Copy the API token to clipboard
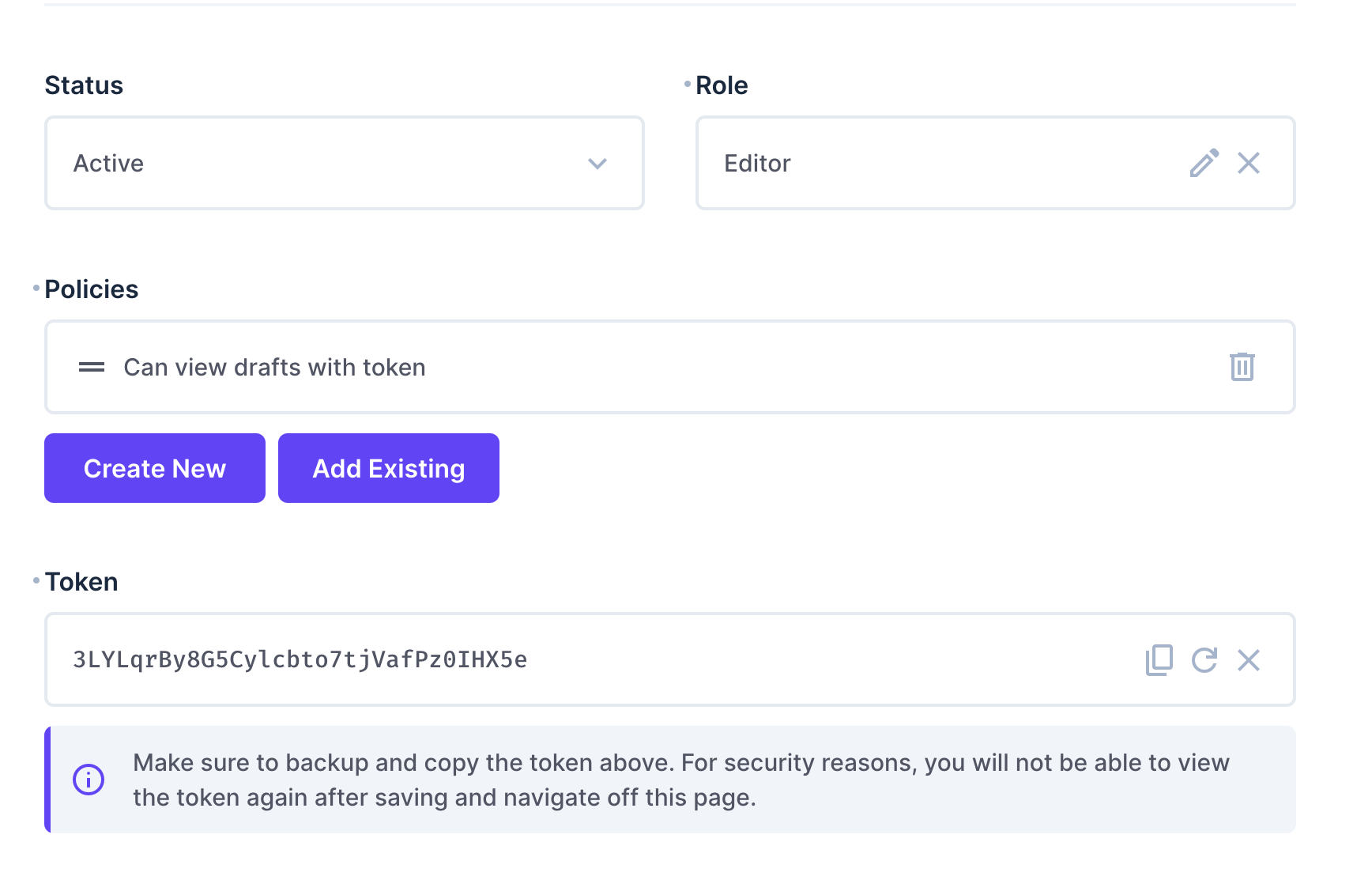This screenshot has height=895, width=1372. (1159, 659)
